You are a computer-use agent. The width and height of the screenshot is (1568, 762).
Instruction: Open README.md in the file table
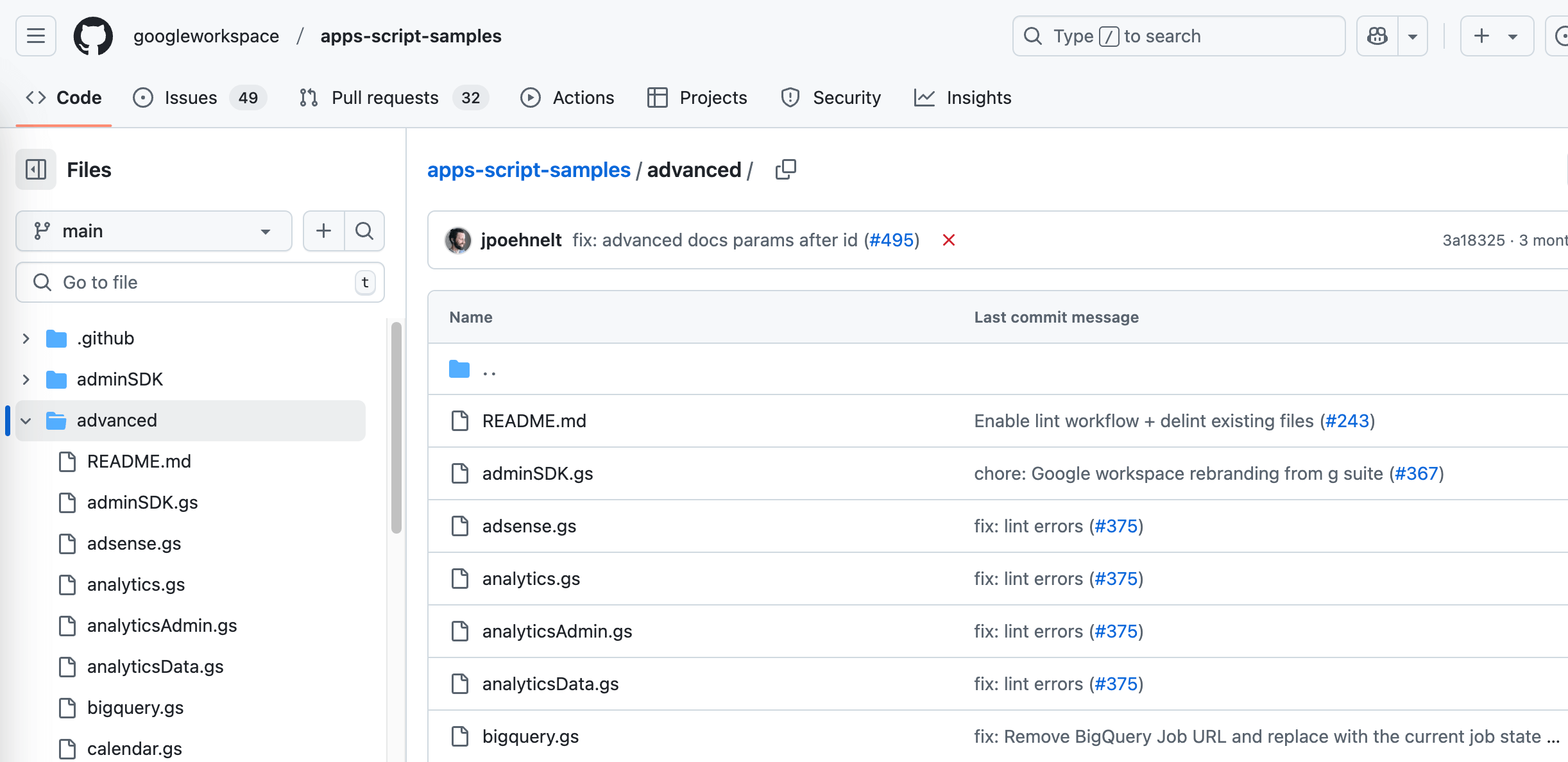click(534, 421)
